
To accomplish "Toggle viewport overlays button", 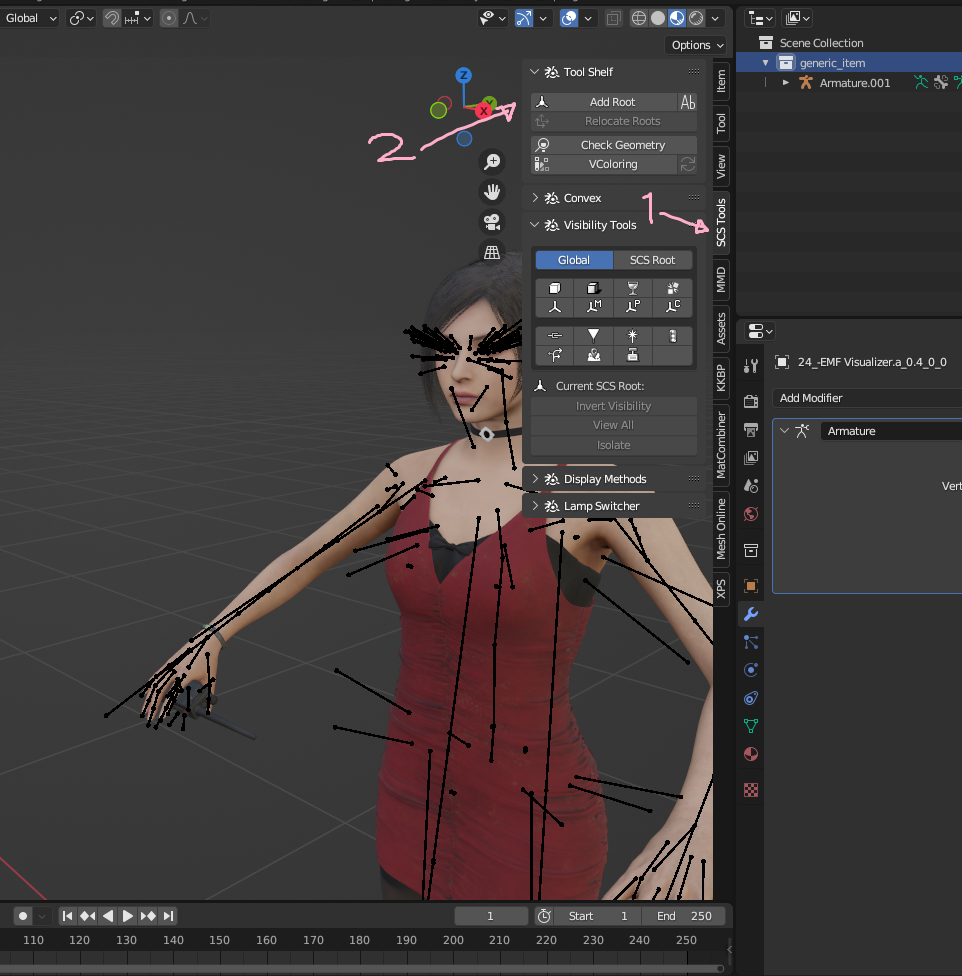I will (x=568, y=18).
